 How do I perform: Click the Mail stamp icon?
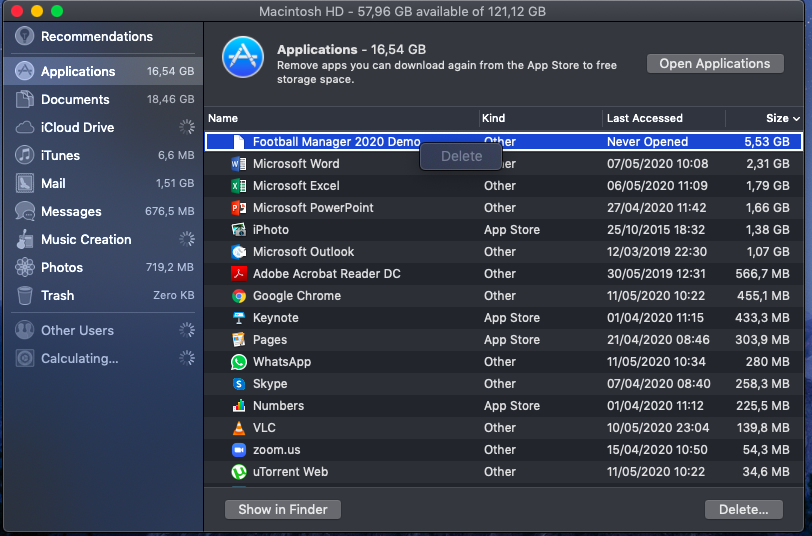point(24,183)
